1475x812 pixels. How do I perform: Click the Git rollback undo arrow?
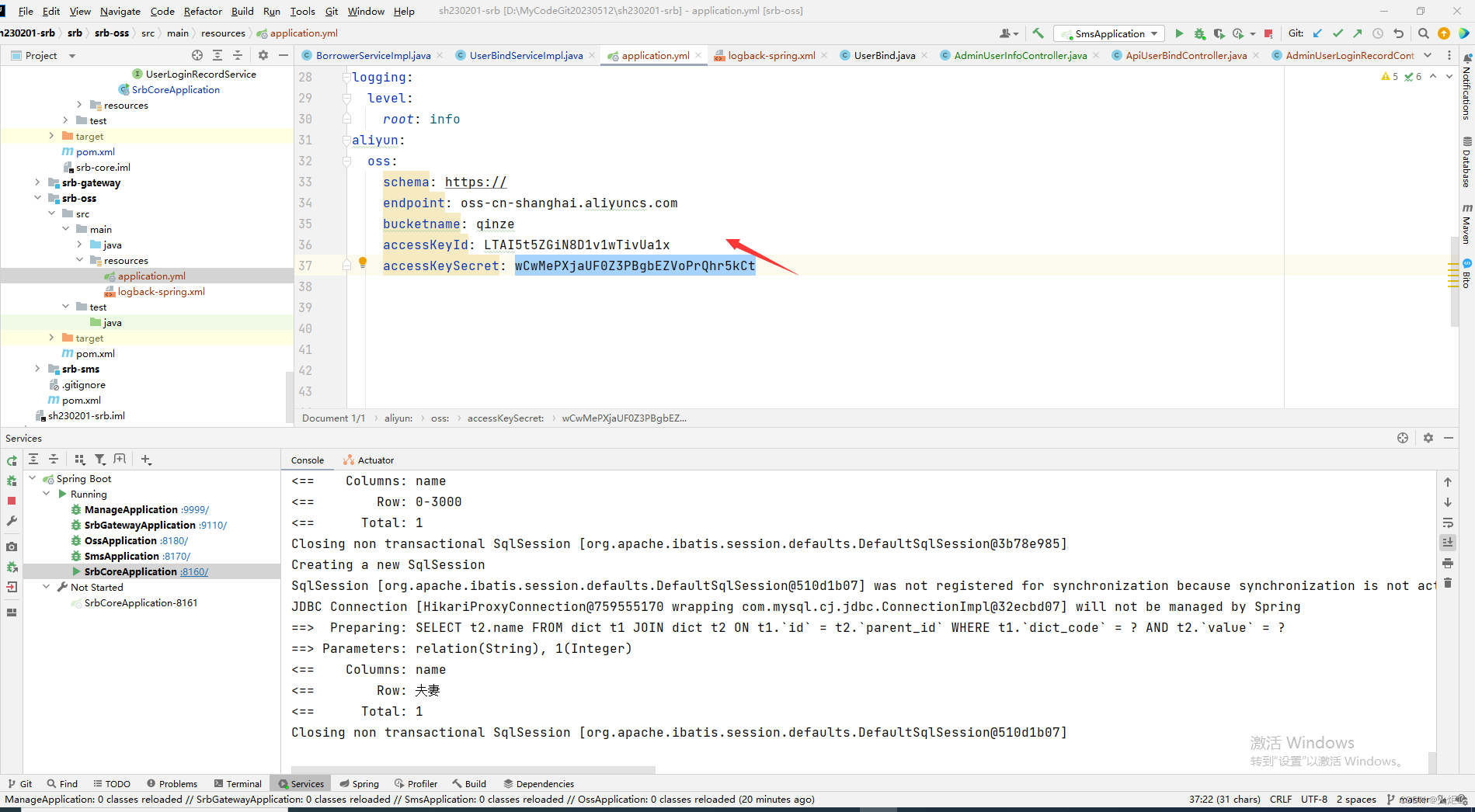click(x=1399, y=33)
